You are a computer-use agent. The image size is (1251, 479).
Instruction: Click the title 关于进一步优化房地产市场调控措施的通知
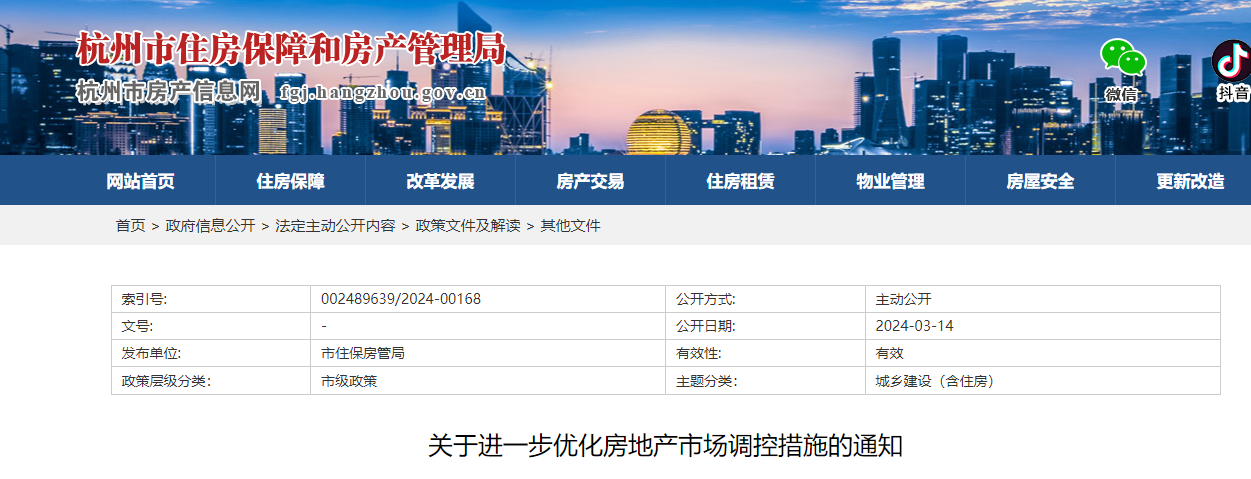click(665, 445)
